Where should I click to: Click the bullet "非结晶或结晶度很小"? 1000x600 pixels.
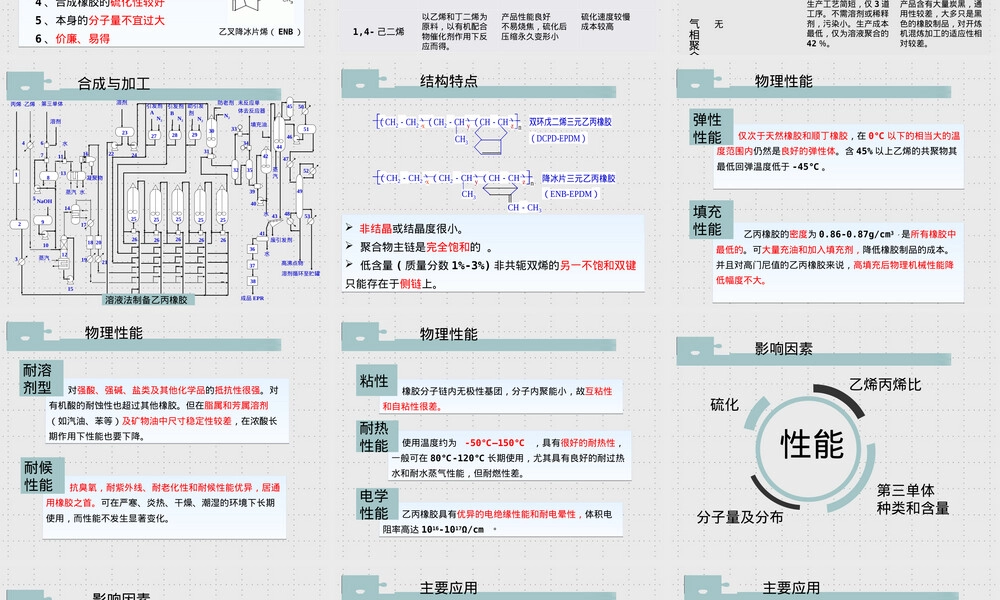411,229
